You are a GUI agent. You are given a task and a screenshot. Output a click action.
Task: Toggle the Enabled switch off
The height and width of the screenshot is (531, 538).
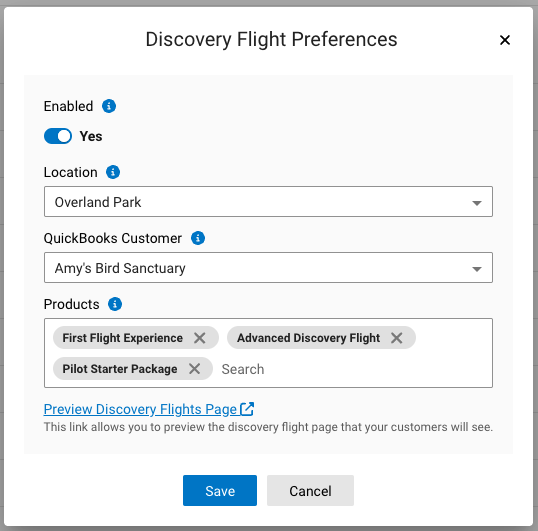(58, 136)
